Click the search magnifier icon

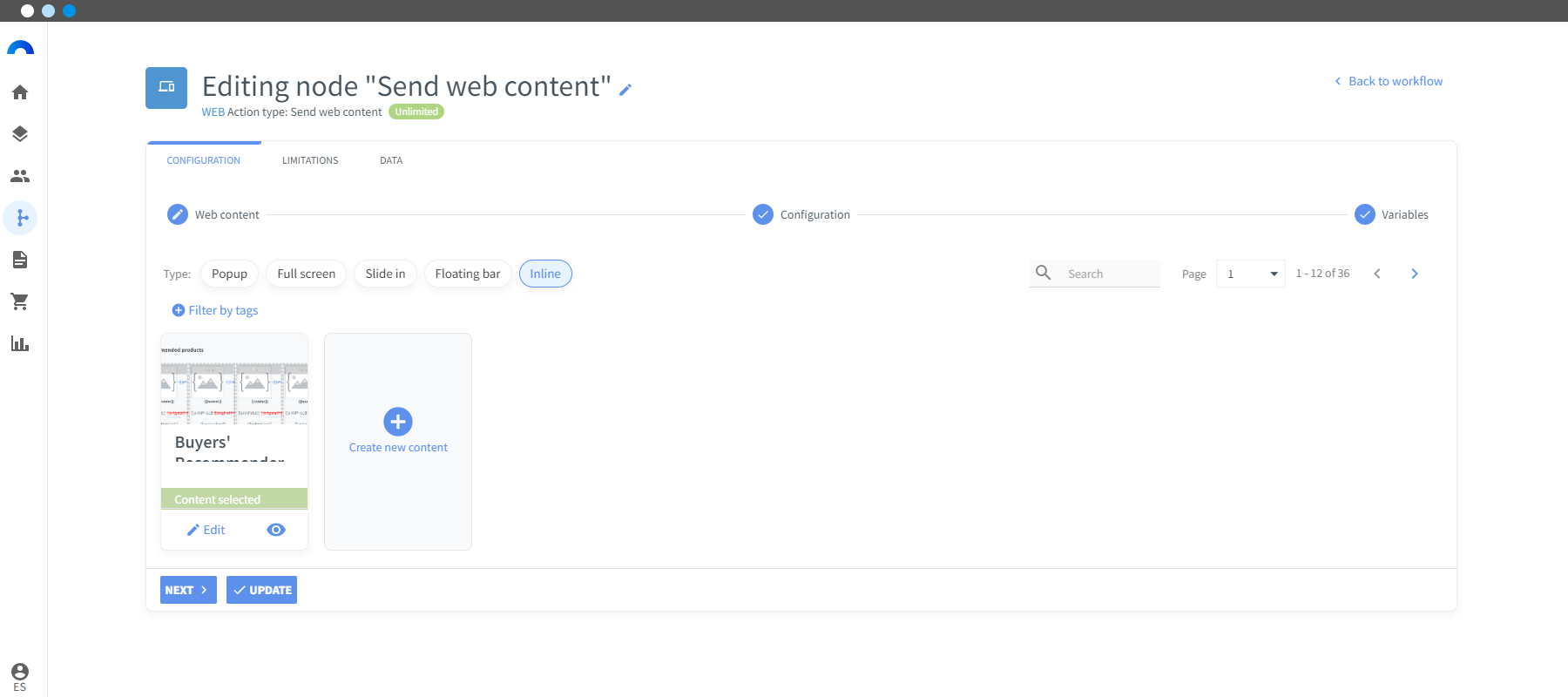1043,273
